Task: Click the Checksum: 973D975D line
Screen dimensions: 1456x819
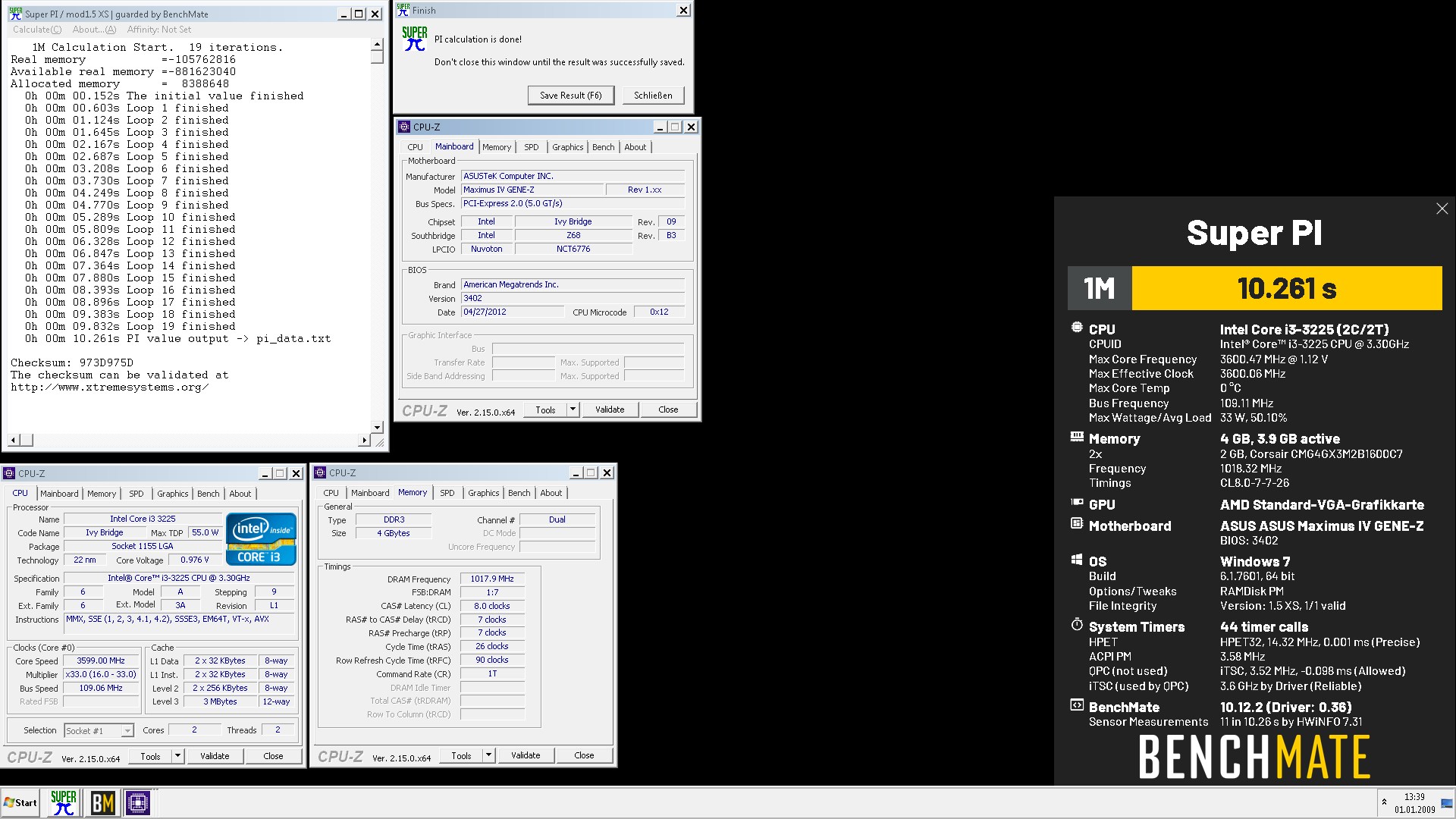Action: 72,362
